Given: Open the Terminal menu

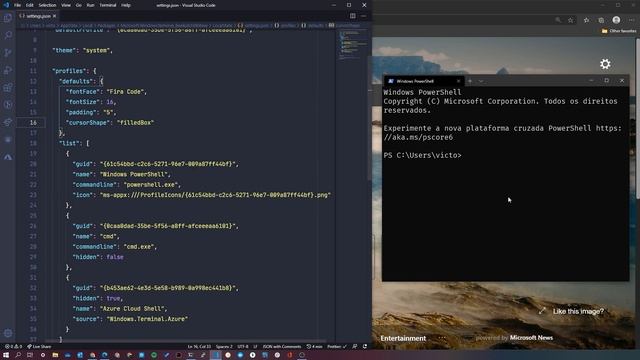Looking at the screenshot, I should pyautogui.click(x=108, y=5).
